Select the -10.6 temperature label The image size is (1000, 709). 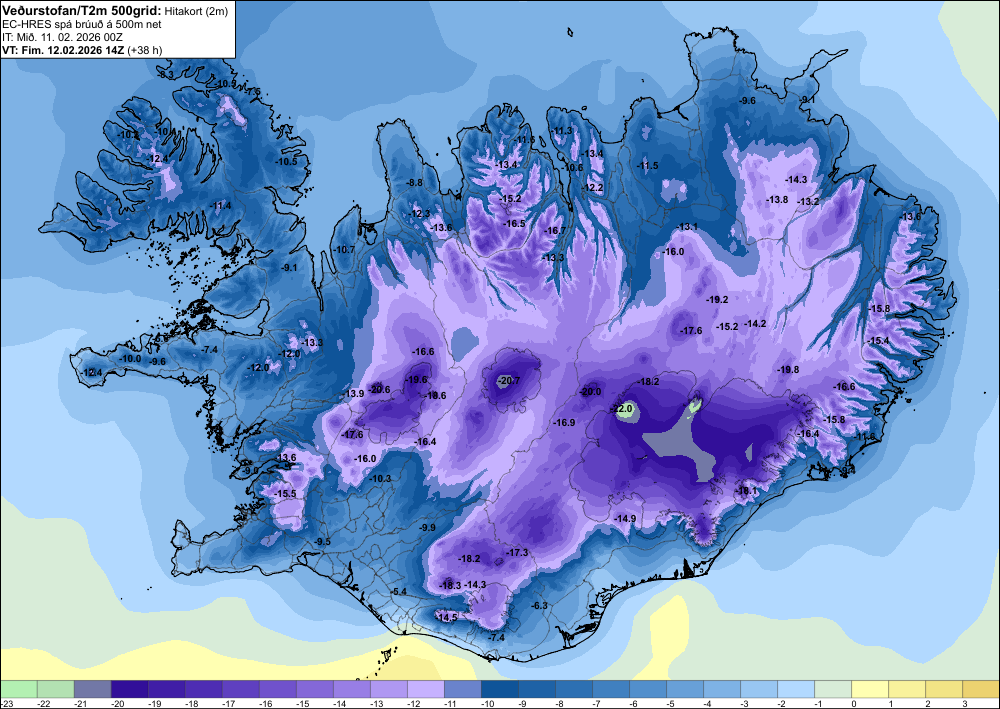coord(573,168)
